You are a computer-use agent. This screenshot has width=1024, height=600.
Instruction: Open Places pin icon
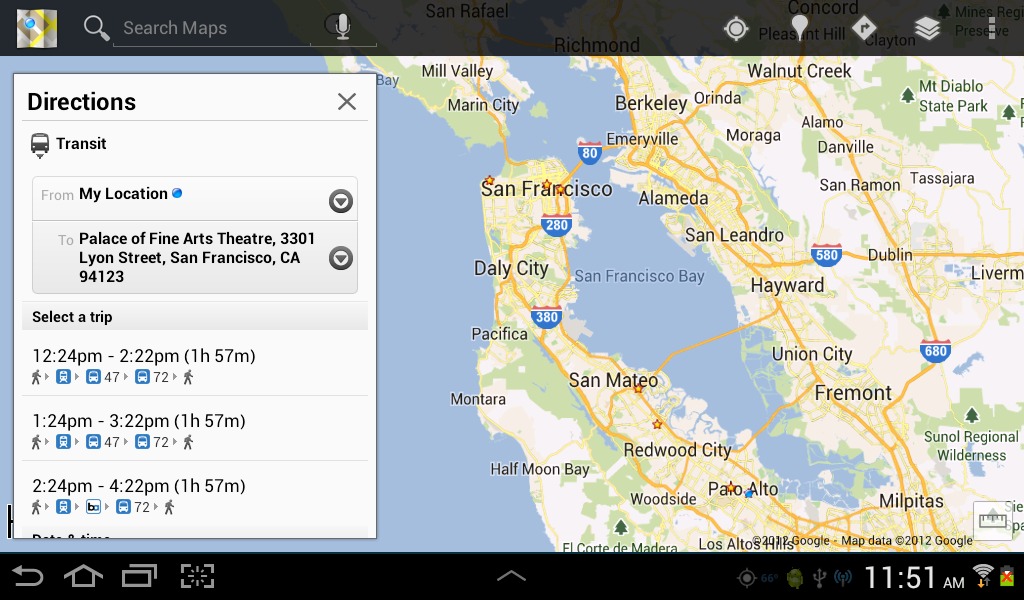[x=799, y=27]
